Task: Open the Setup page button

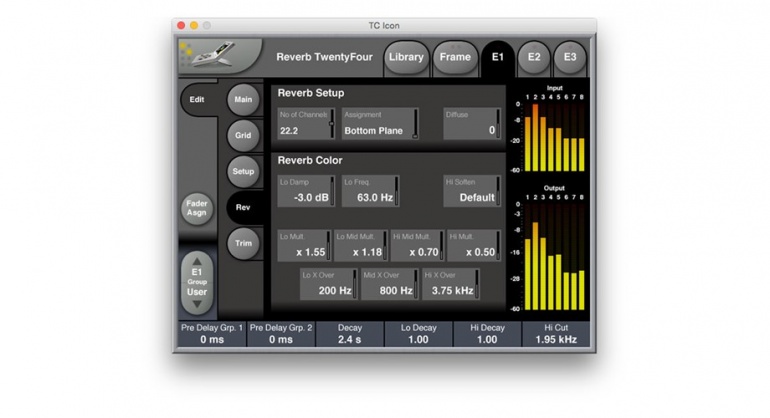Action: point(243,171)
